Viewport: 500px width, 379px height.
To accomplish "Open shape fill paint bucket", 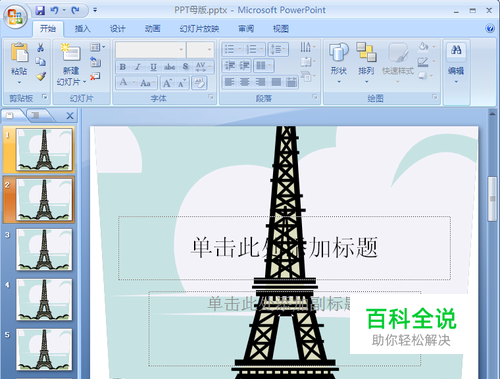I will 427,47.
